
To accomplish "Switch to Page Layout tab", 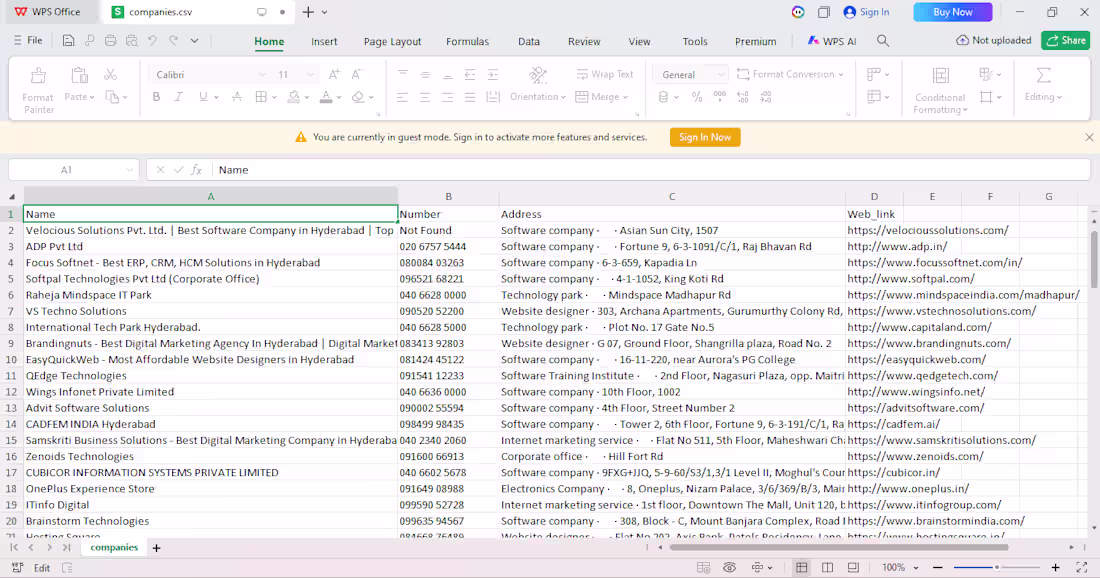I will point(392,41).
